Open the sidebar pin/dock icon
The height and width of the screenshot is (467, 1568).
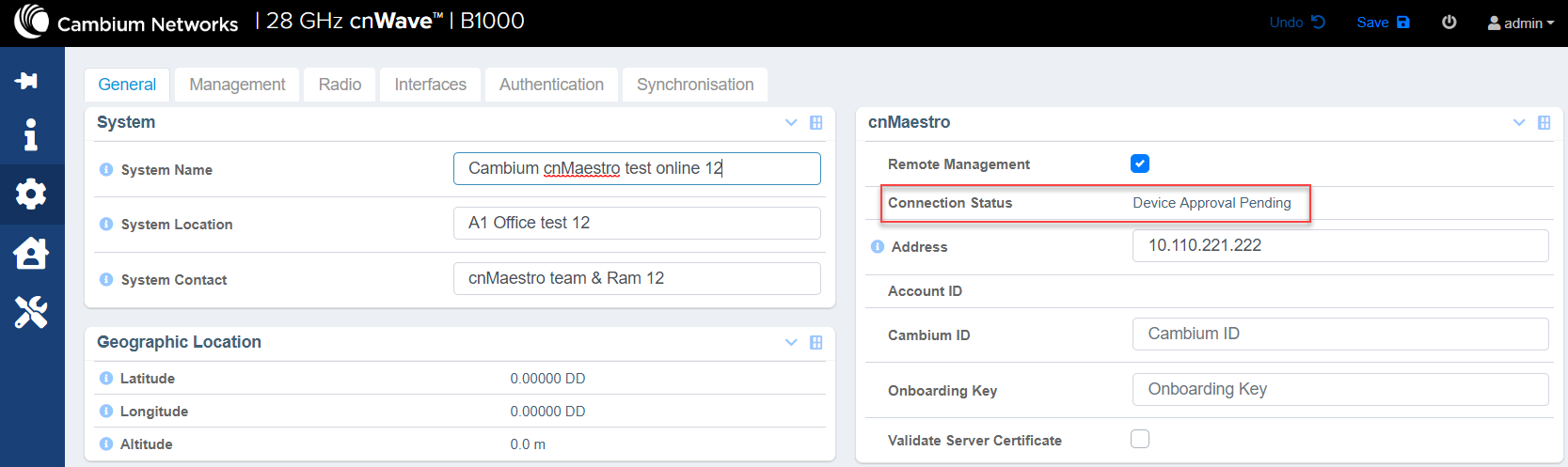point(26,81)
